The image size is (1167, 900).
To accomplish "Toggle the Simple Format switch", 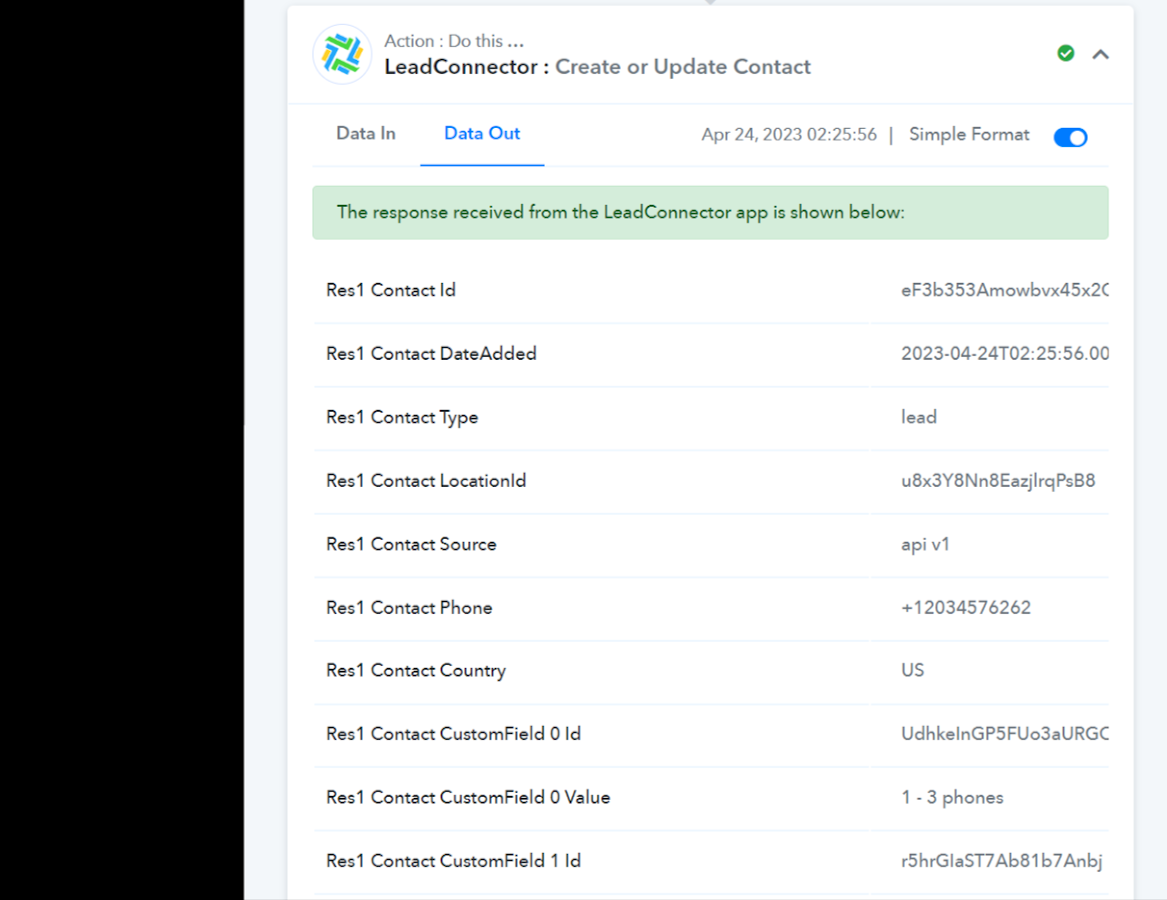I will click(1070, 137).
